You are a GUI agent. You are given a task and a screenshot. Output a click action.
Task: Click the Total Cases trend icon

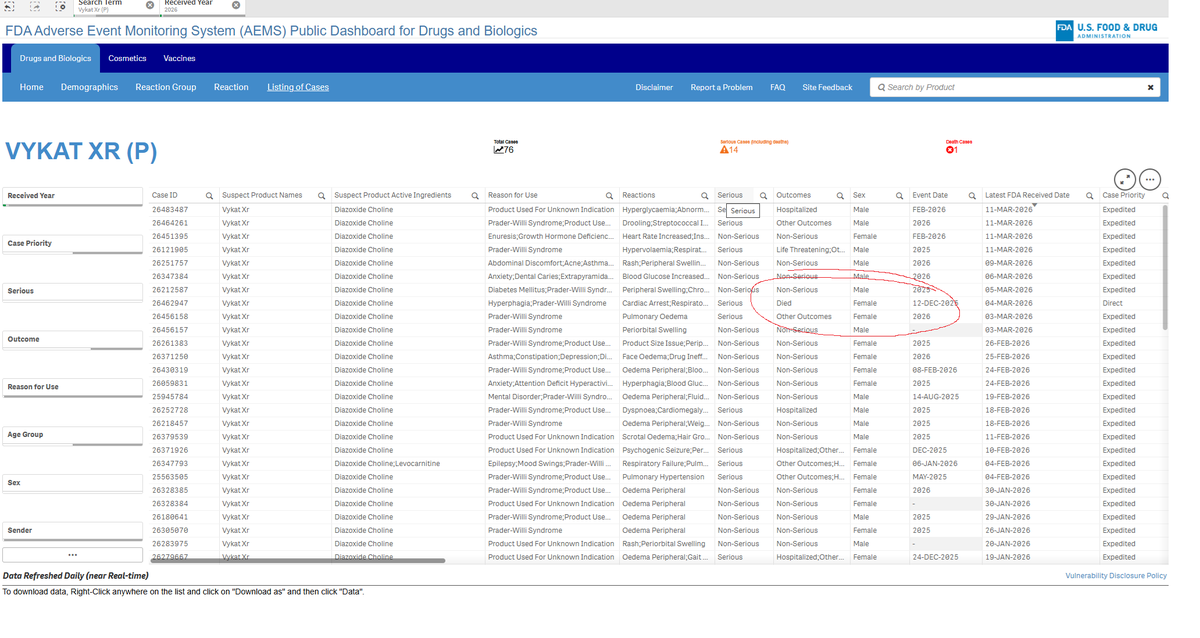499,150
